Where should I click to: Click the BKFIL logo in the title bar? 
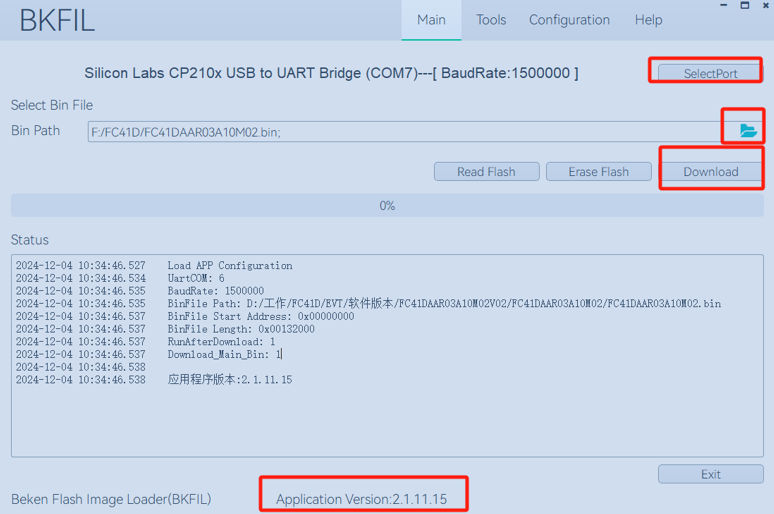[57, 21]
